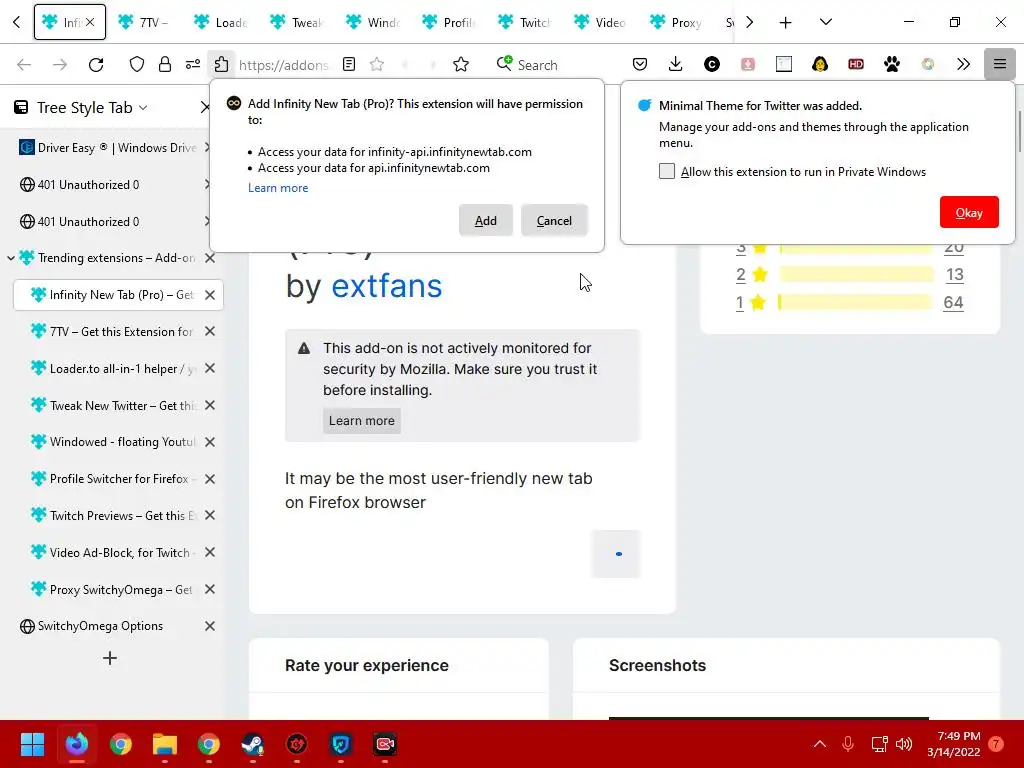Image resolution: width=1024 pixels, height=768 pixels.
Task: Click the 2-star rating bar
Action: tap(856, 275)
